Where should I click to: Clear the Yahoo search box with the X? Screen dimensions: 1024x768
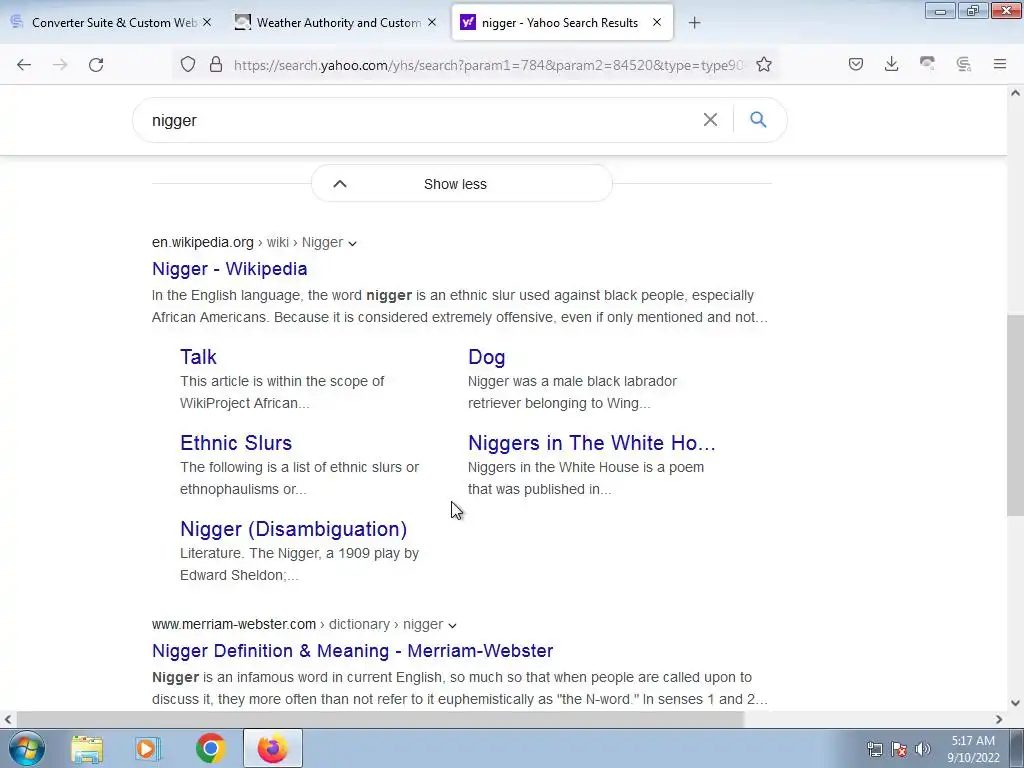[711, 120]
